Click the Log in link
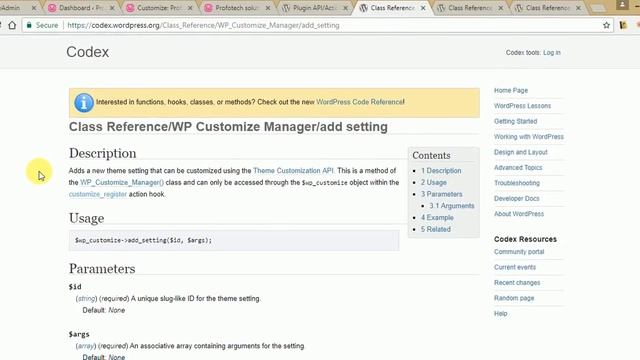Screen dimensions: 640x360 tap(551, 53)
